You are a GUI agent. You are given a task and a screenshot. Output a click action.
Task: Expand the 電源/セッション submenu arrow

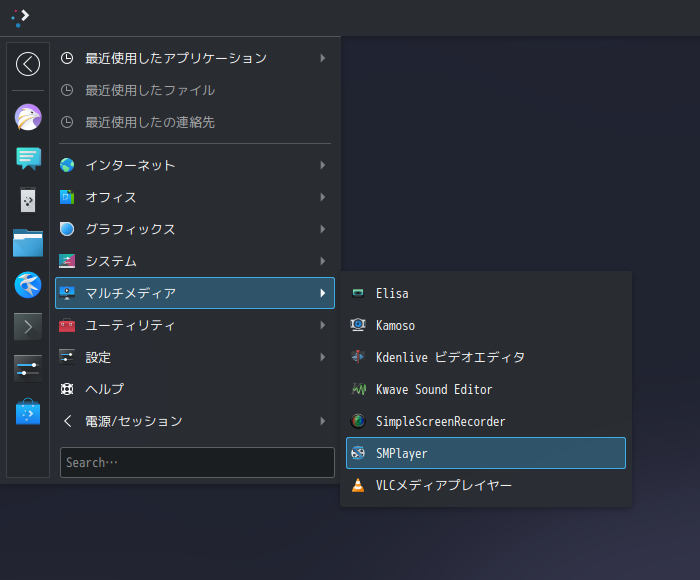pyautogui.click(x=323, y=421)
